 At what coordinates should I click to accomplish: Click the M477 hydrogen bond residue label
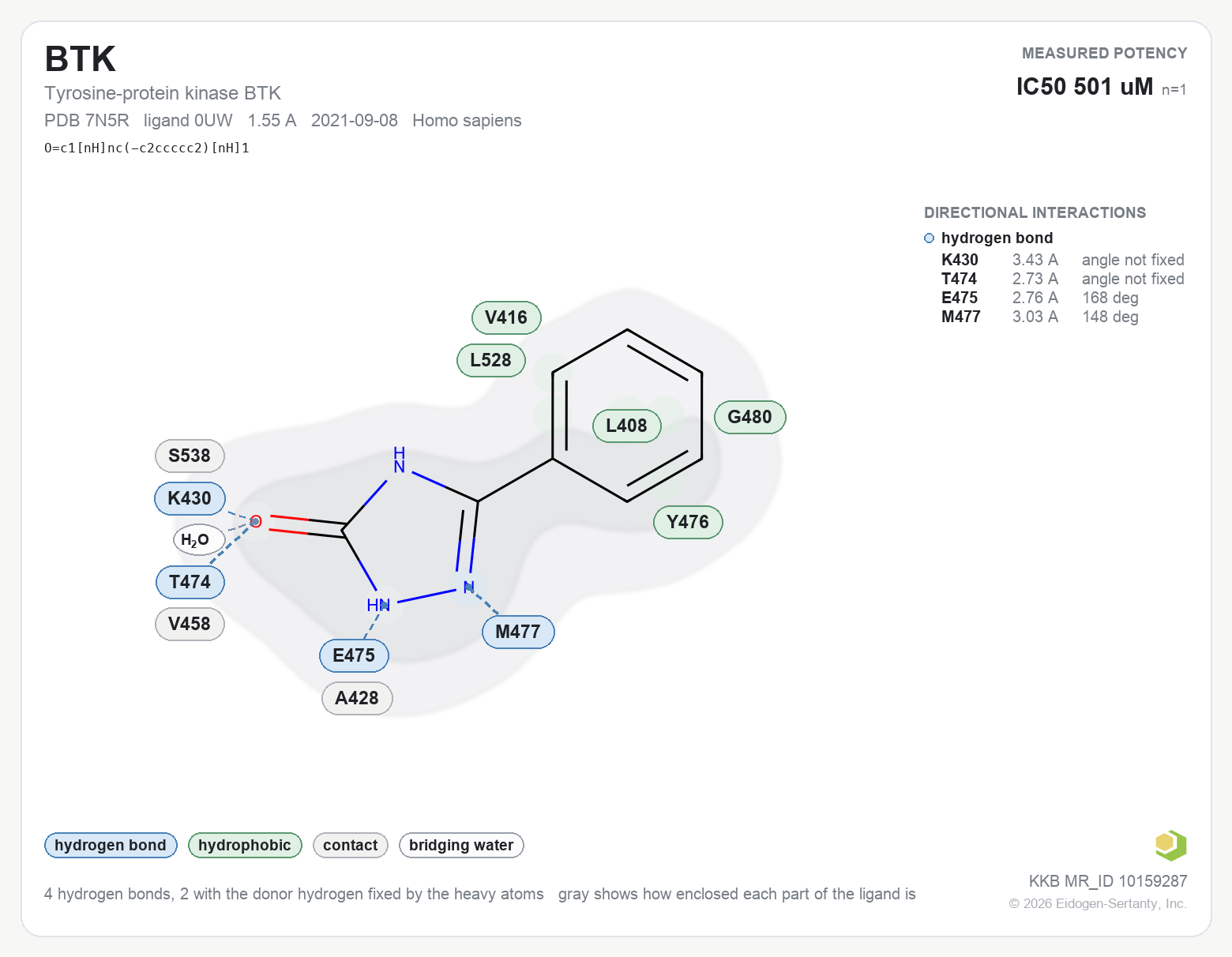[518, 632]
